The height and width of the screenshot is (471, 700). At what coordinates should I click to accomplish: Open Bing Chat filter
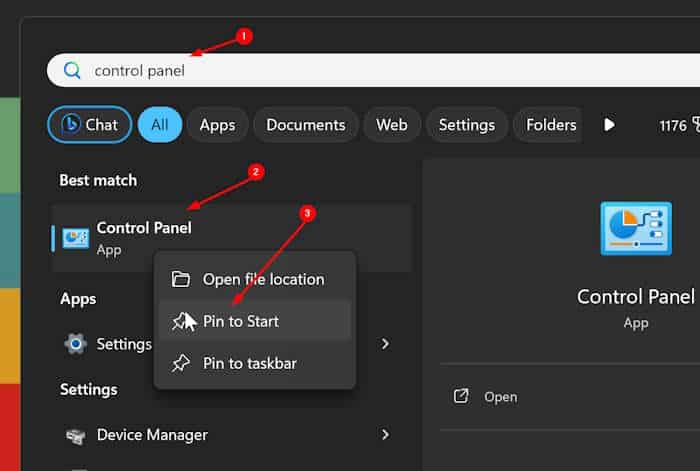click(x=90, y=125)
